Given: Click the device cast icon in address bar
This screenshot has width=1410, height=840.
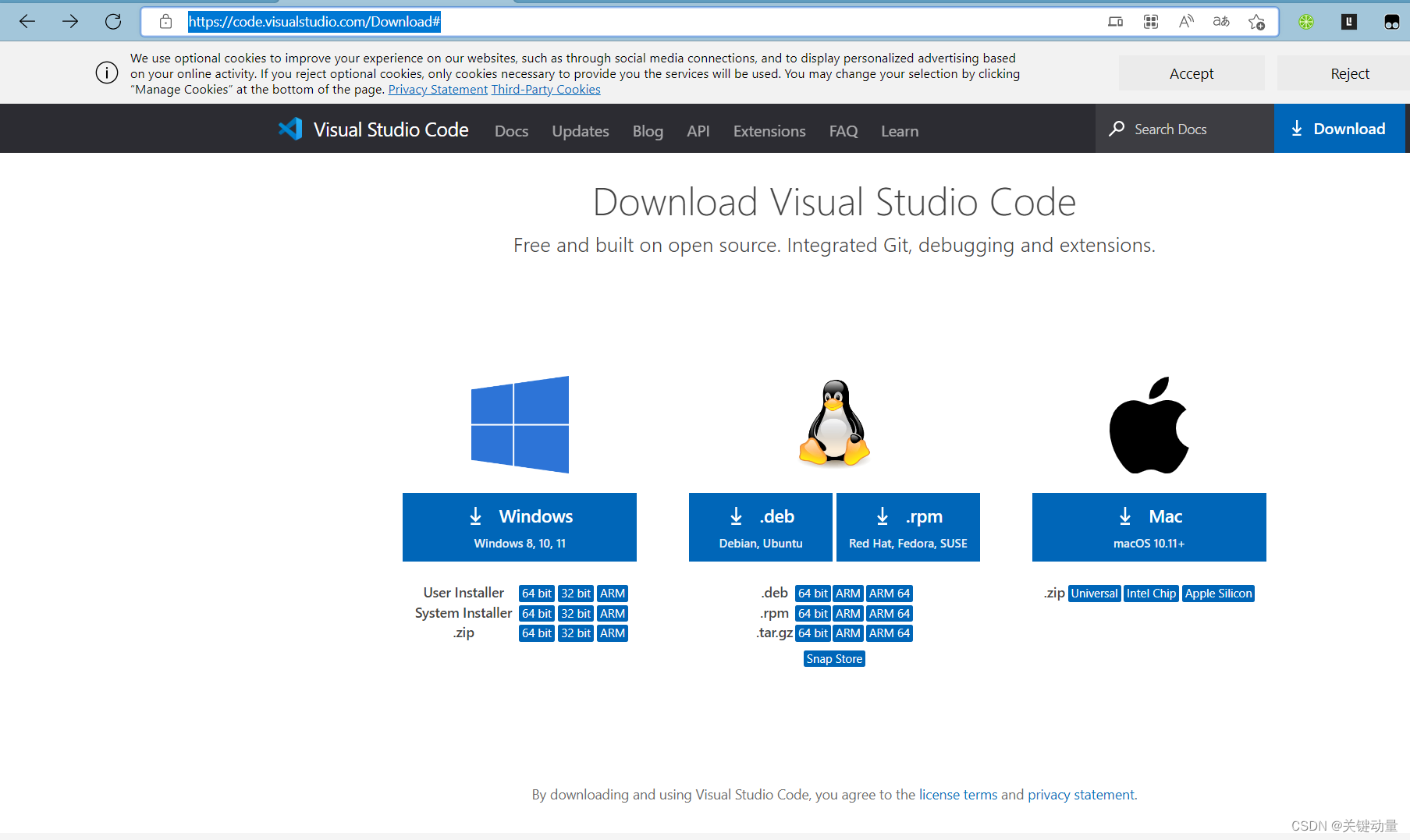Looking at the screenshot, I should click(1116, 22).
